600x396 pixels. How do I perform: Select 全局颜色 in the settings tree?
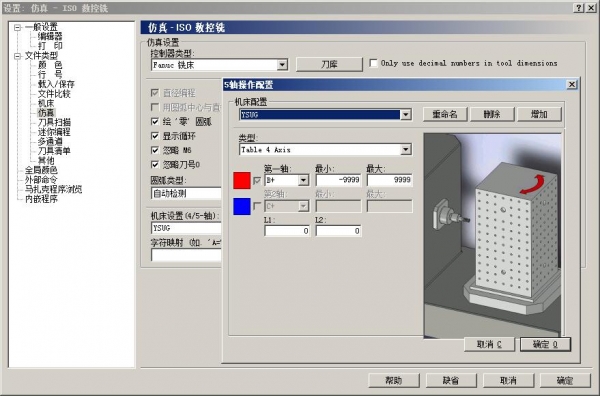tap(41, 170)
